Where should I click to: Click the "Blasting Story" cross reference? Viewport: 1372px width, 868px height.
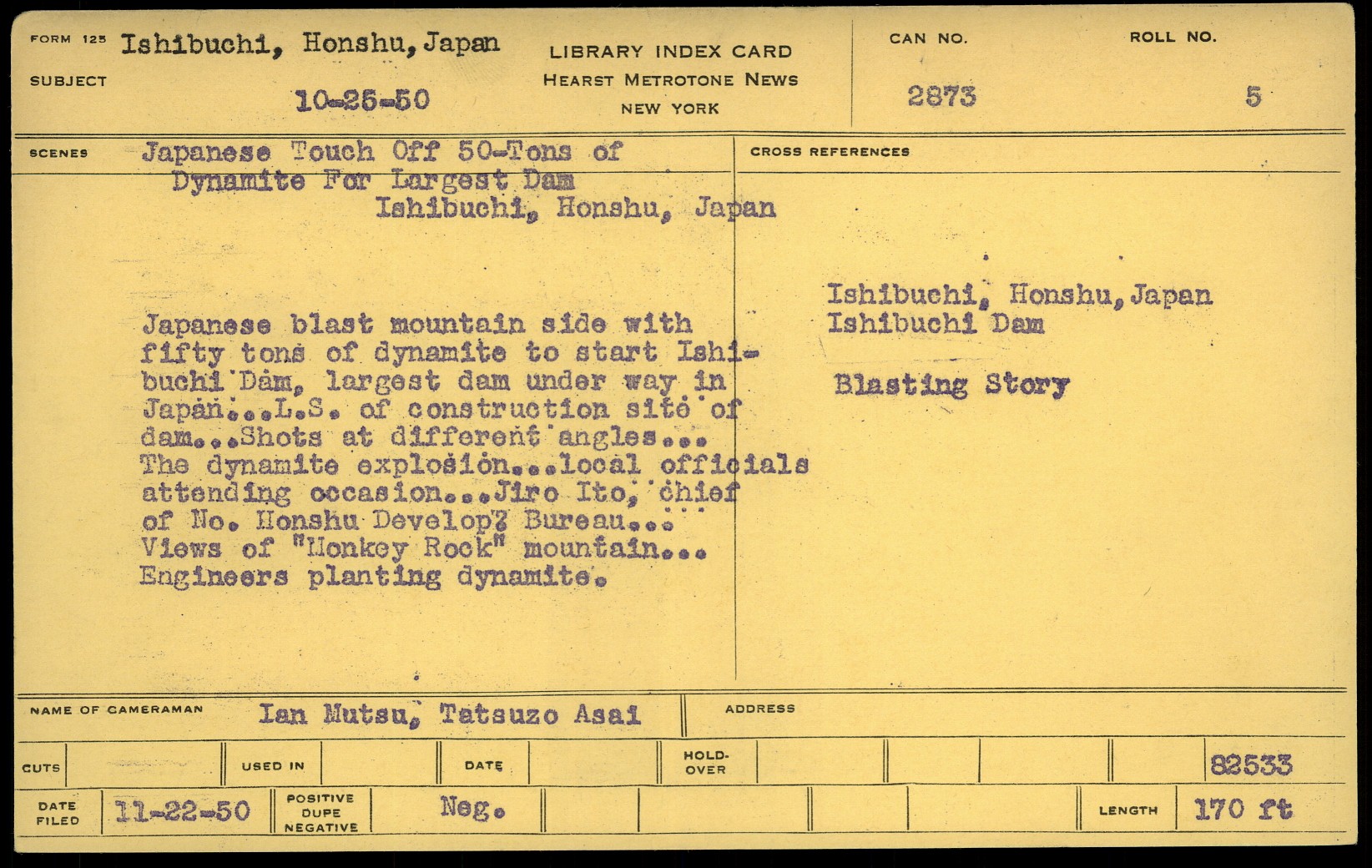point(951,385)
